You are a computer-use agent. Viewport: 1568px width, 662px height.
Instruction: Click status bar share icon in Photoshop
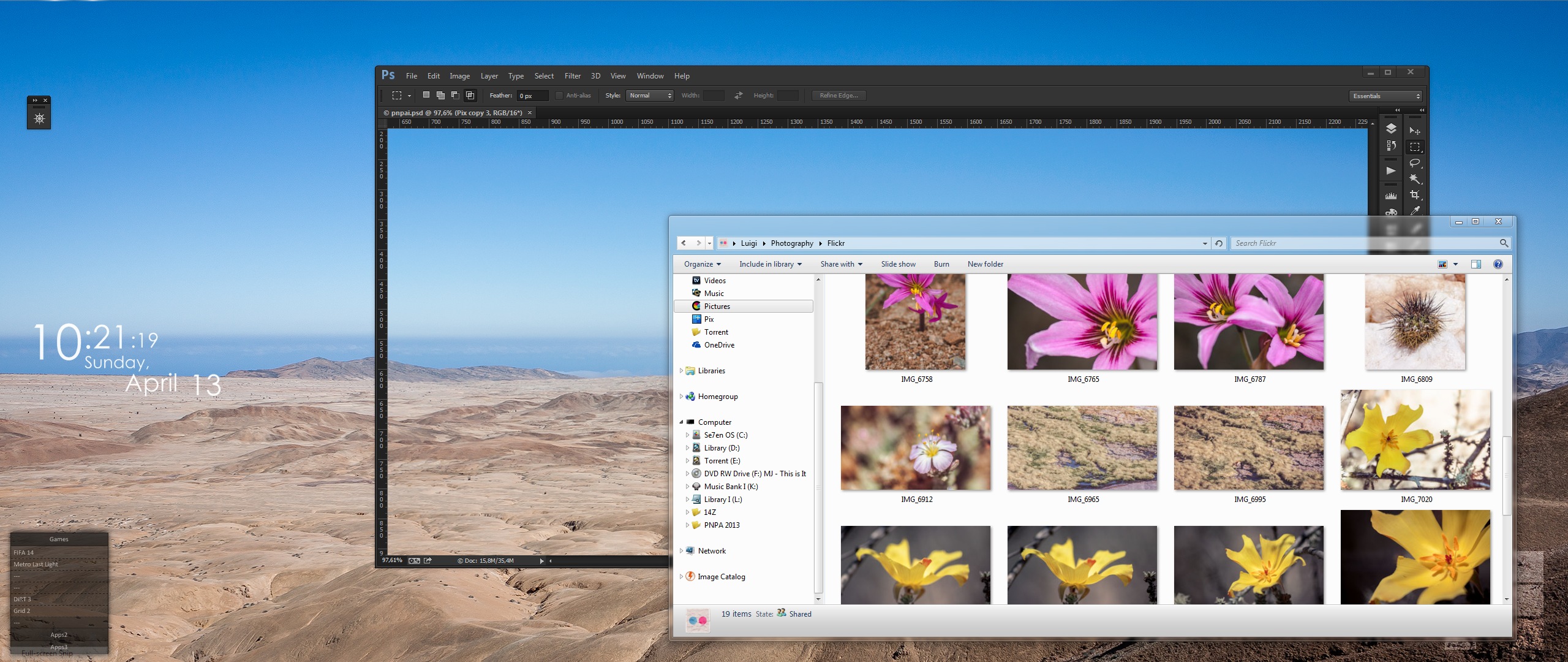click(x=428, y=560)
